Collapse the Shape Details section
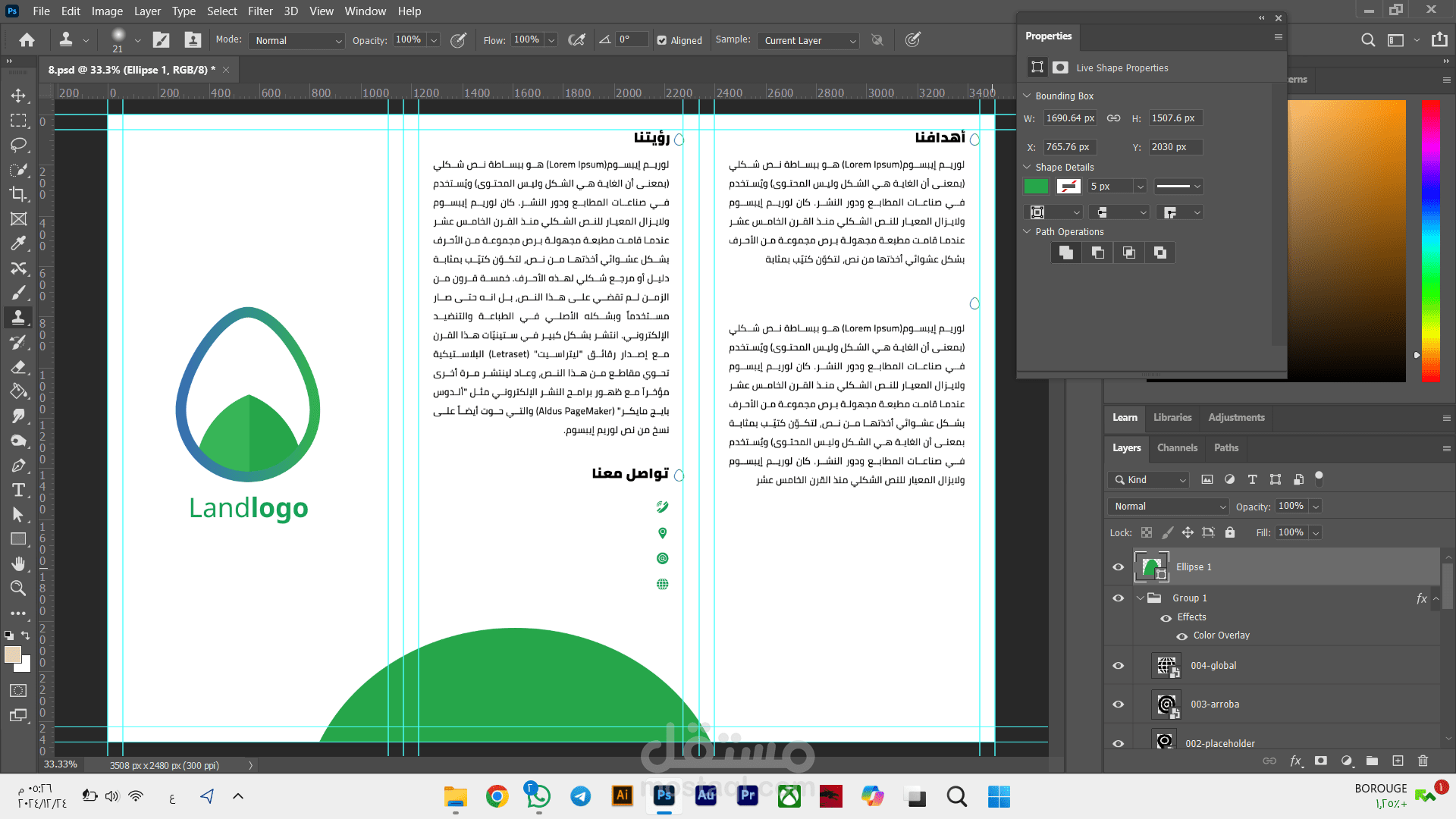 (1027, 168)
